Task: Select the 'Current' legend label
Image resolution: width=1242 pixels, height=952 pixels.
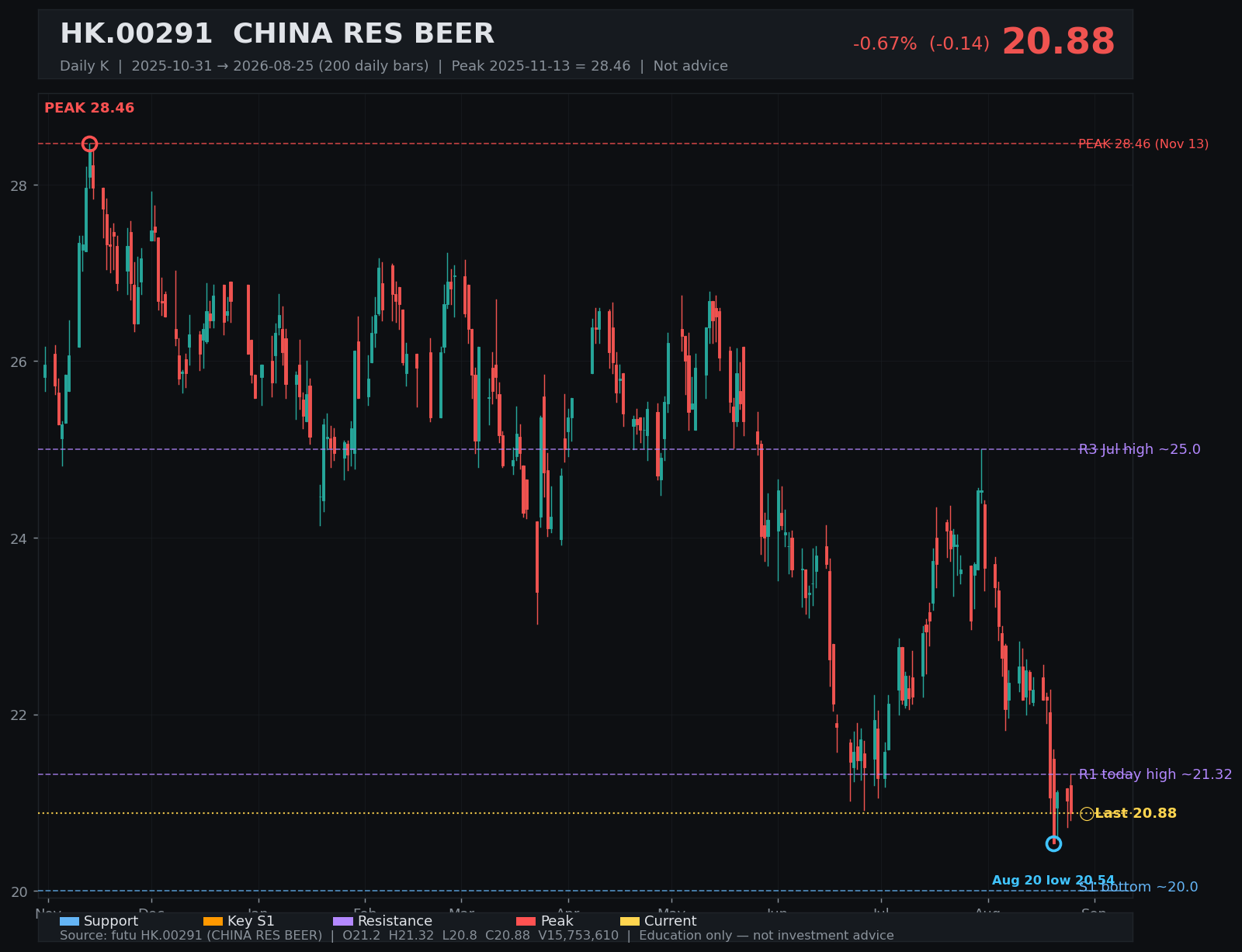Action: click(670, 921)
